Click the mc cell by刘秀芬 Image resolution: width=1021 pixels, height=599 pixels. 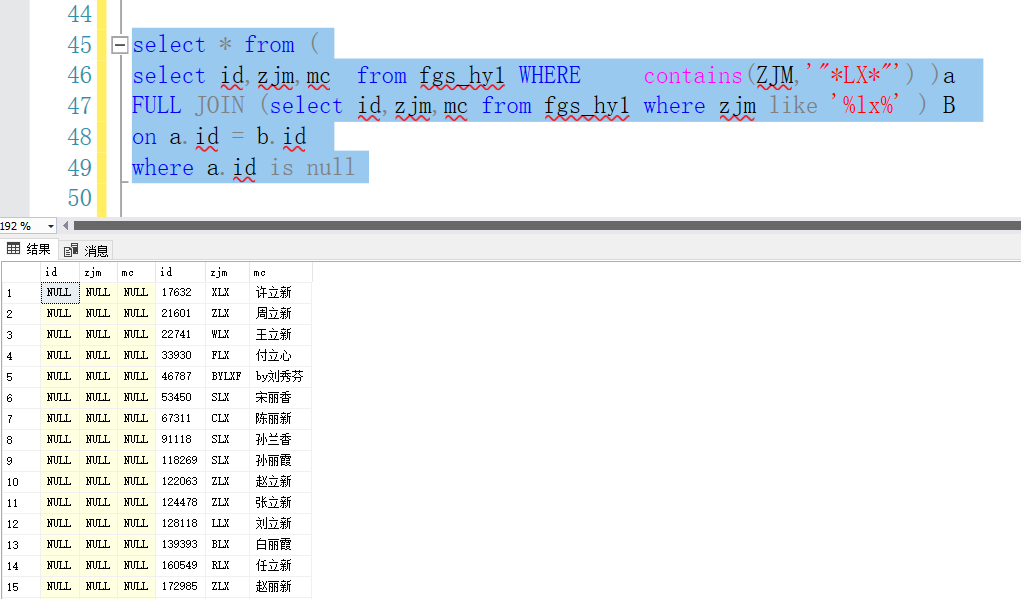tap(281, 376)
